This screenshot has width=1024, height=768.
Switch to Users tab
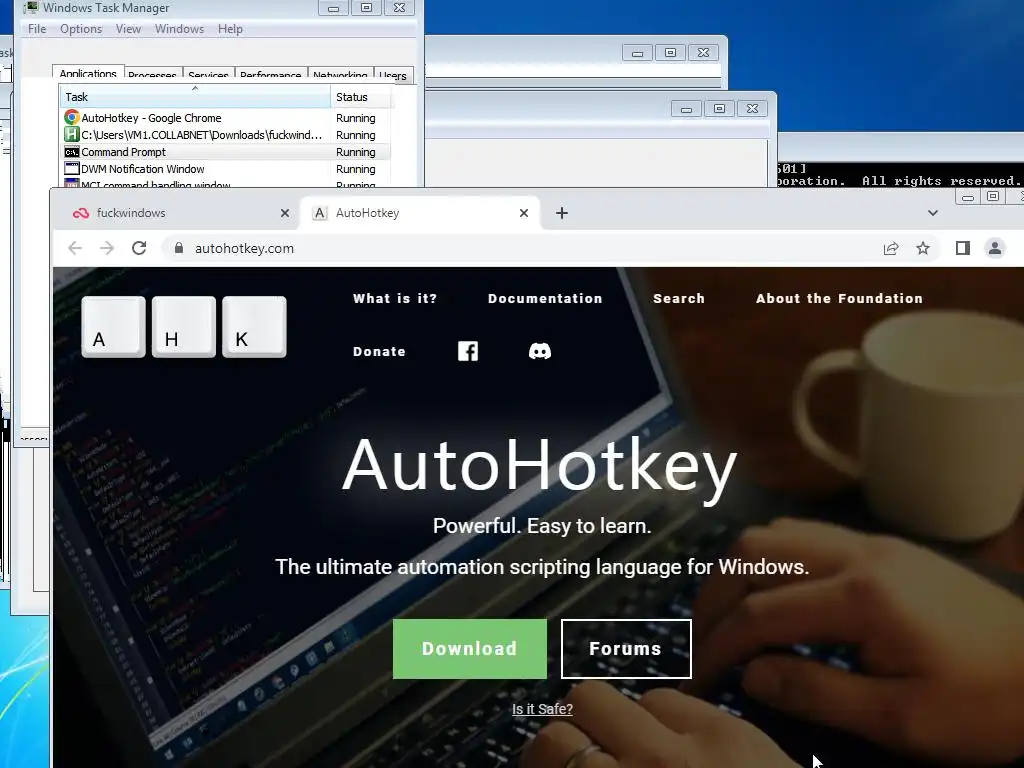pyautogui.click(x=392, y=75)
